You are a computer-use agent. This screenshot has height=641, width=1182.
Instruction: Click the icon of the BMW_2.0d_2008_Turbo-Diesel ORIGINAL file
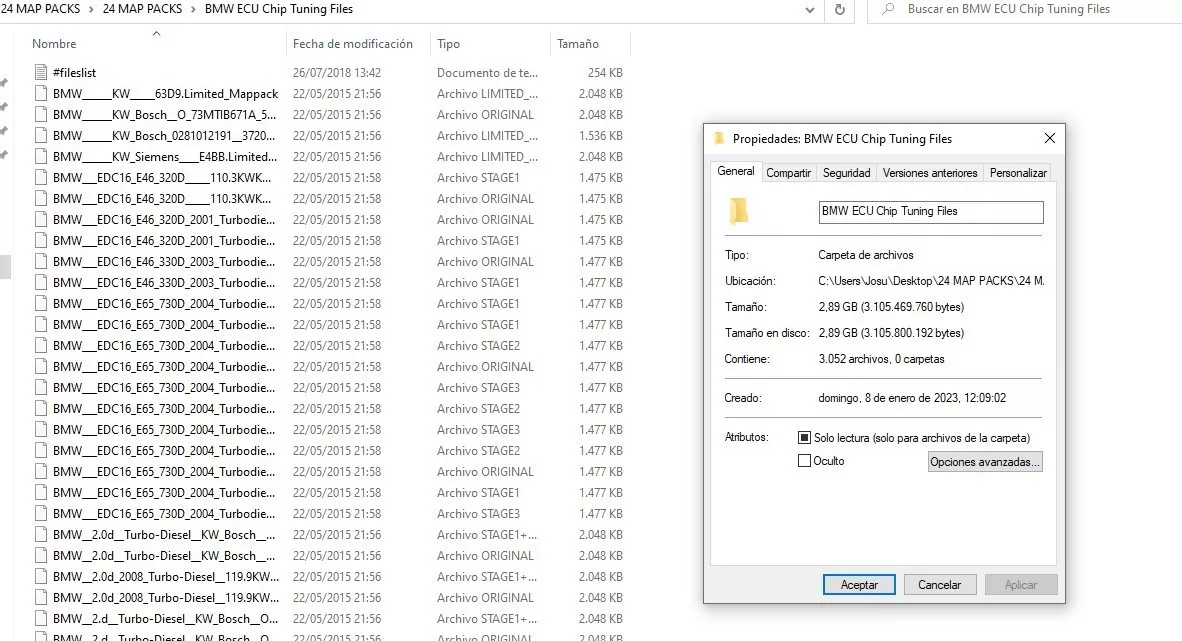(x=41, y=598)
